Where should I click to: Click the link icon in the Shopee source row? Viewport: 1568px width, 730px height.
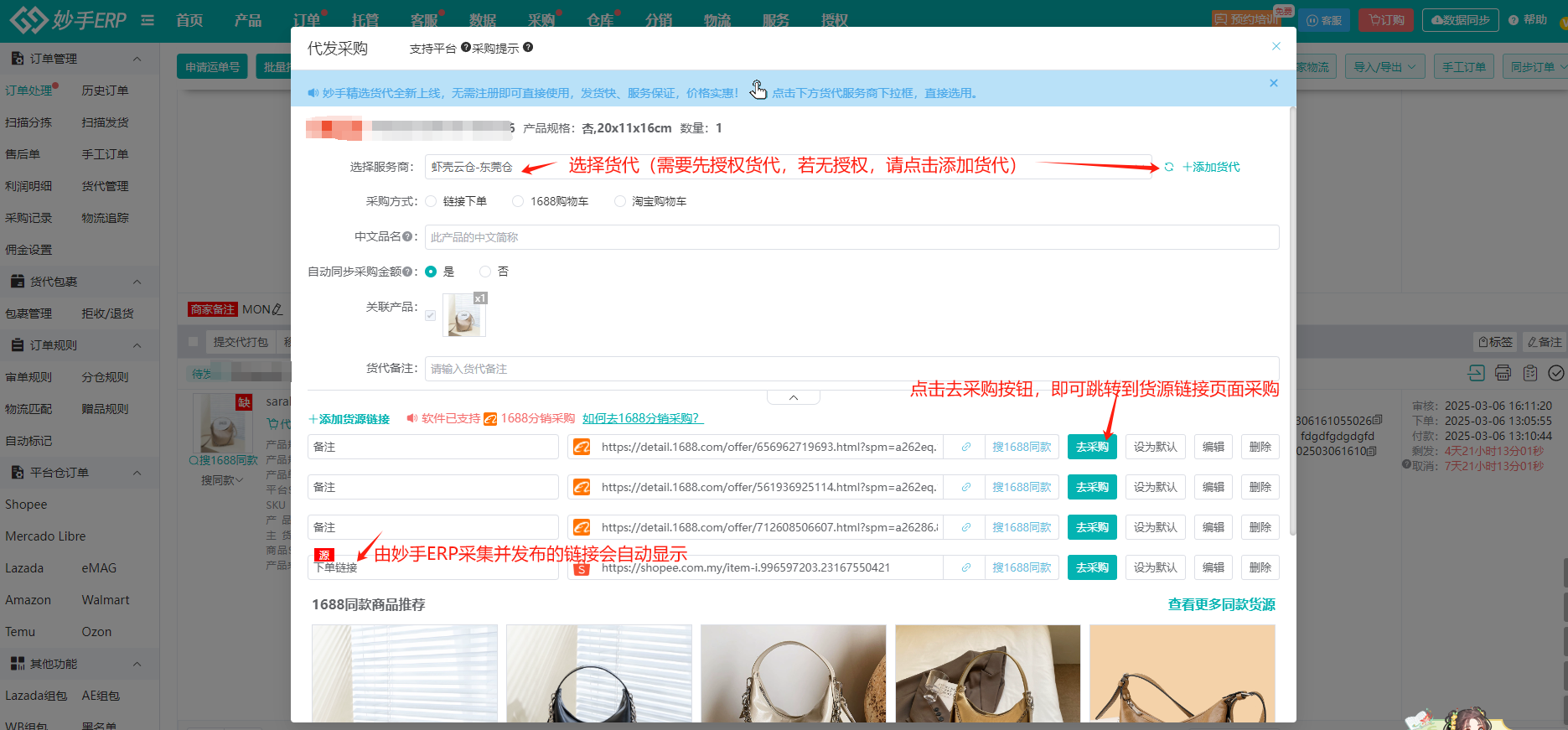966,568
